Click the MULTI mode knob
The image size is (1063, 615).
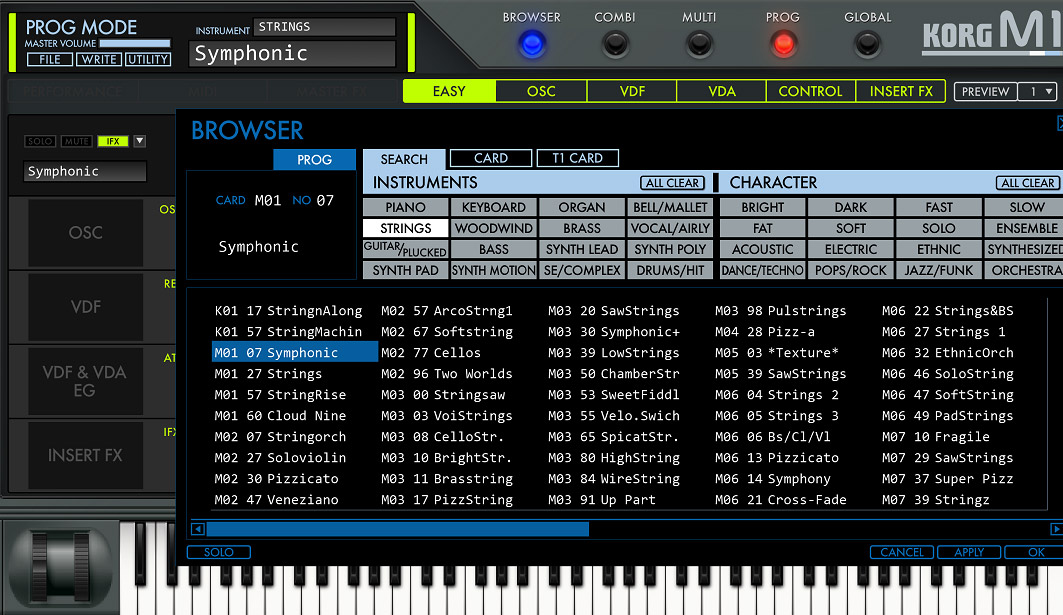click(699, 44)
